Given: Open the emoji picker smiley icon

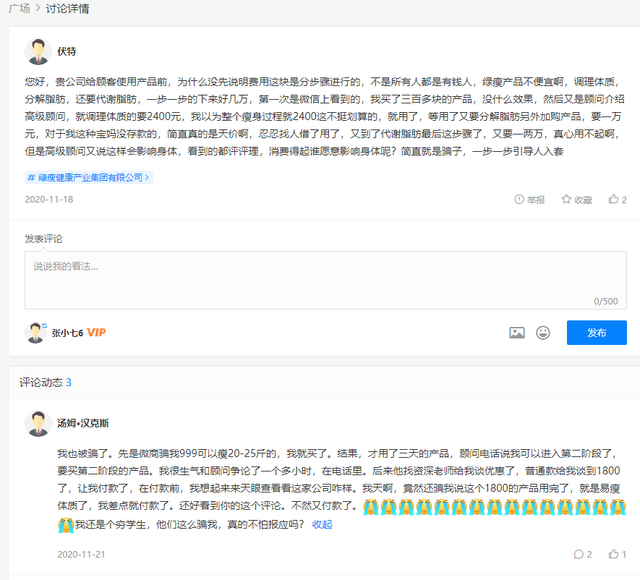Looking at the screenshot, I should pos(543,332).
